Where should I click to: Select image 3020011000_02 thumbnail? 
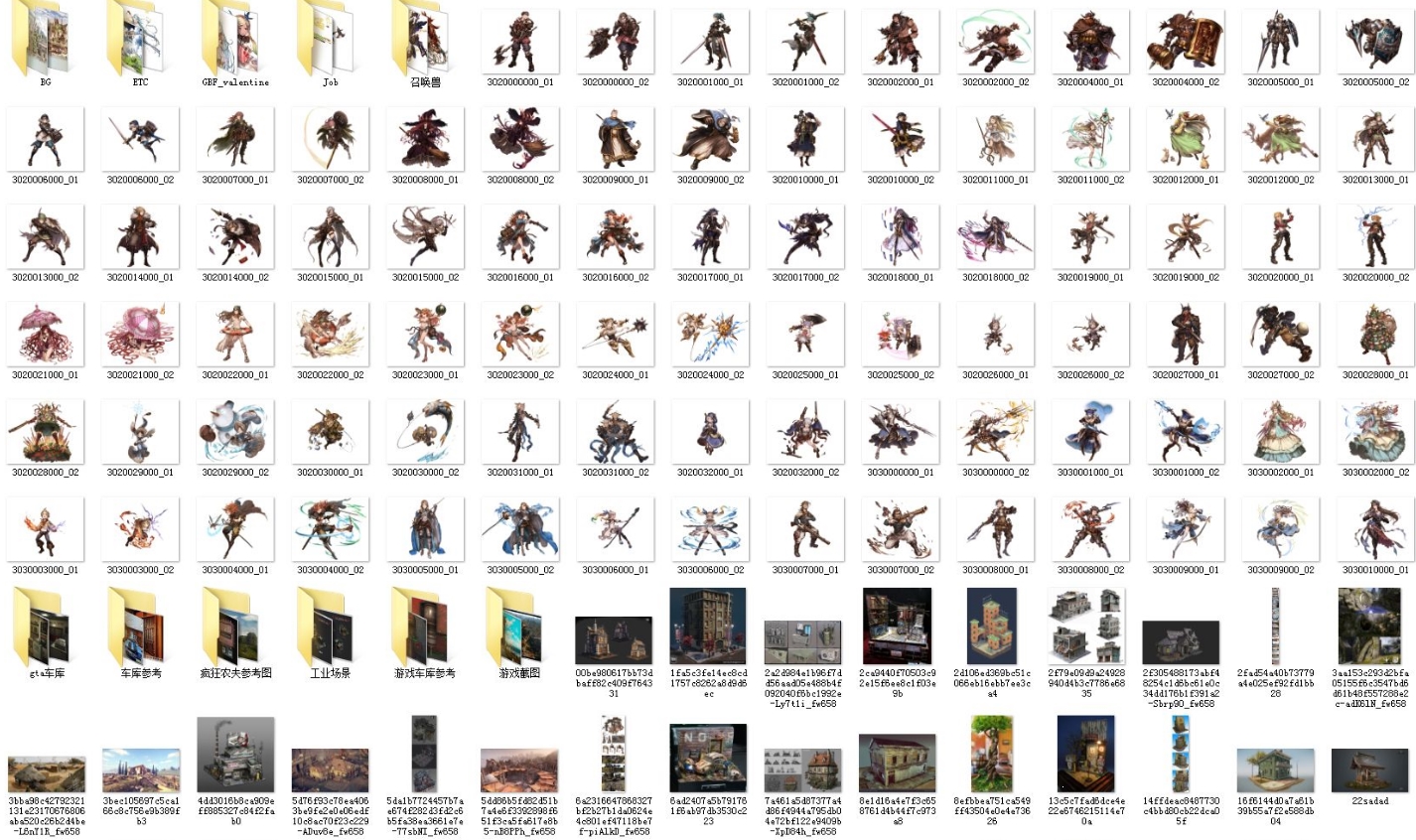(x=1090, y=139)
